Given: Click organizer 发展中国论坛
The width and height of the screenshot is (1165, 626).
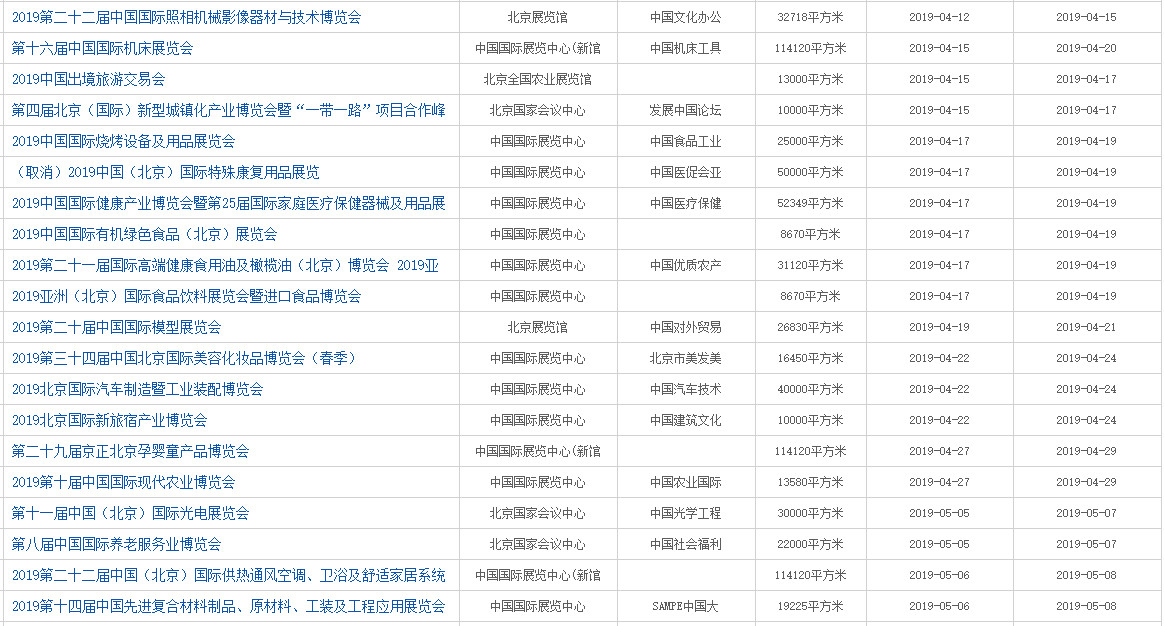Looking at the screenshot, I should coord(685,111).
